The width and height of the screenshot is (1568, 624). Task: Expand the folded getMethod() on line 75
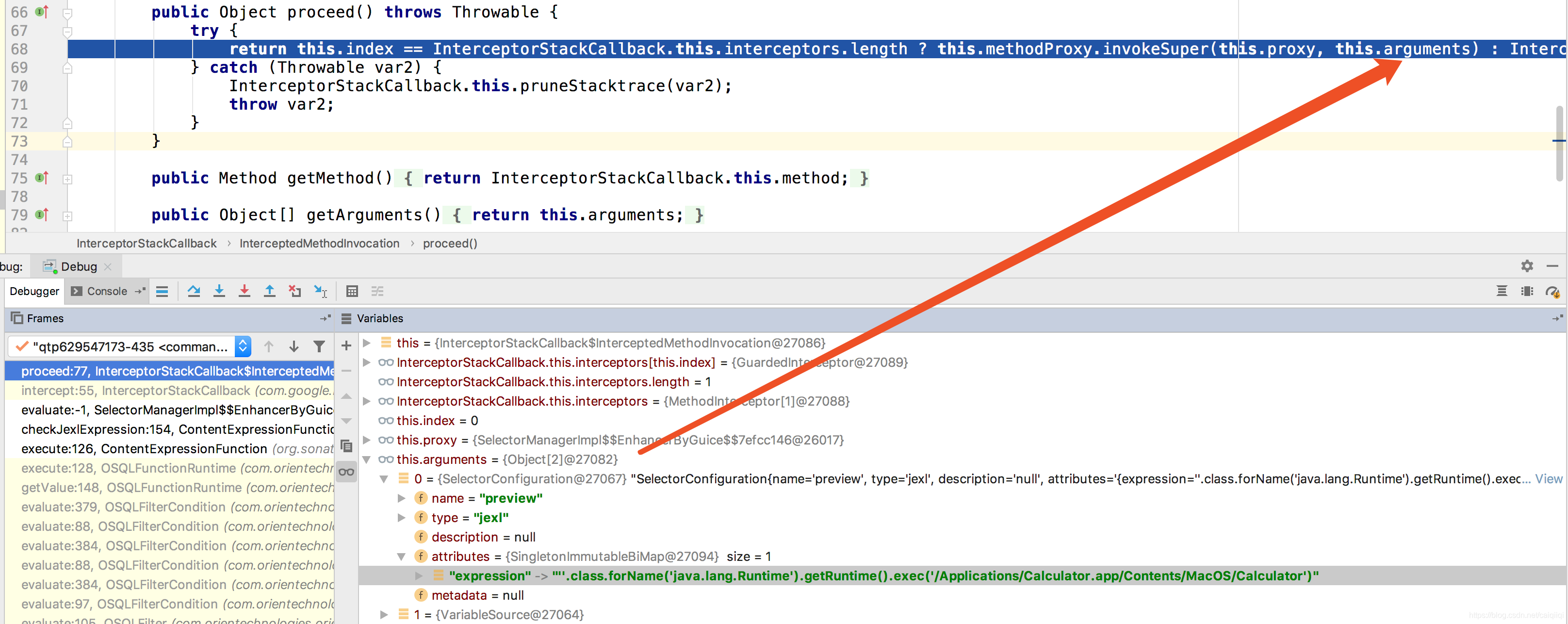tap(67, 179)
